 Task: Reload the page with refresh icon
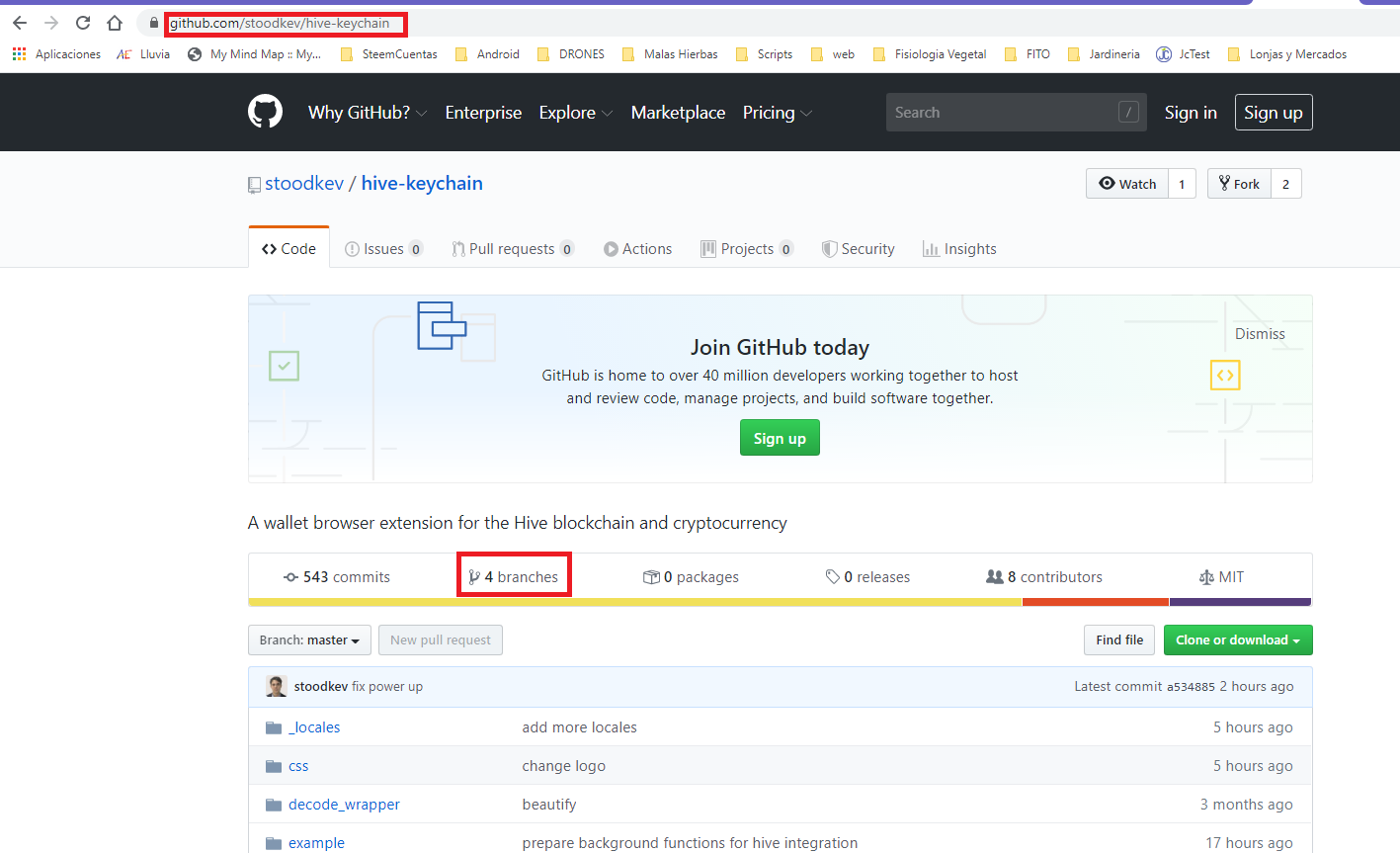pos(83,23)
